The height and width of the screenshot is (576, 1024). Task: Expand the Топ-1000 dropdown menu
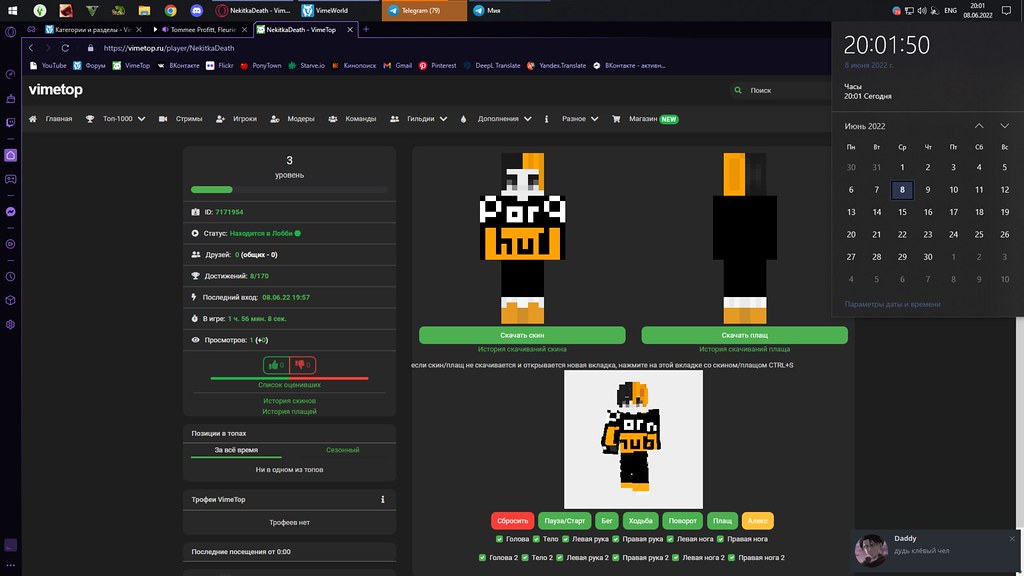pos(116,119)
